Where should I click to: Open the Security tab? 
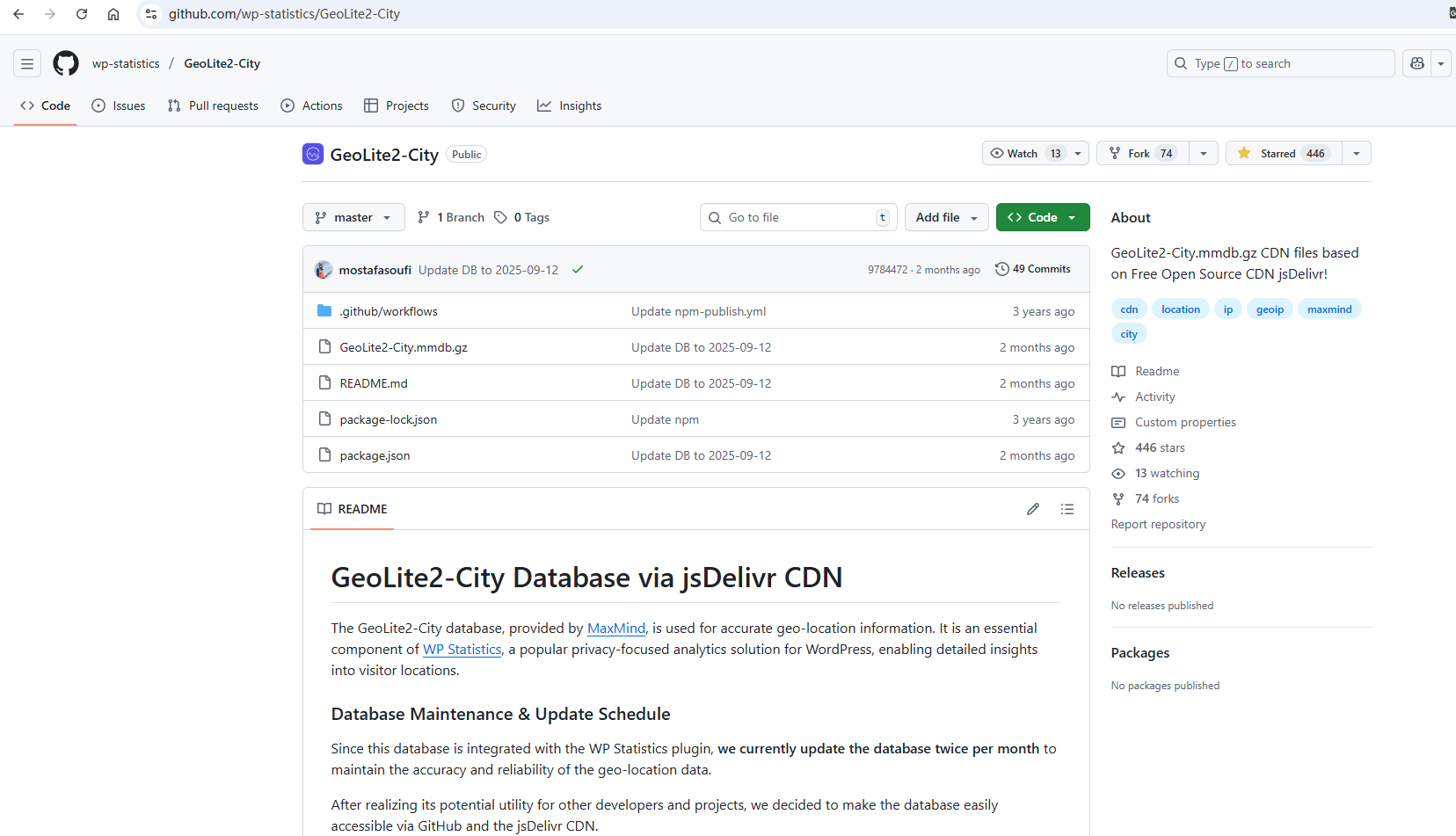[x=484, y=105]
